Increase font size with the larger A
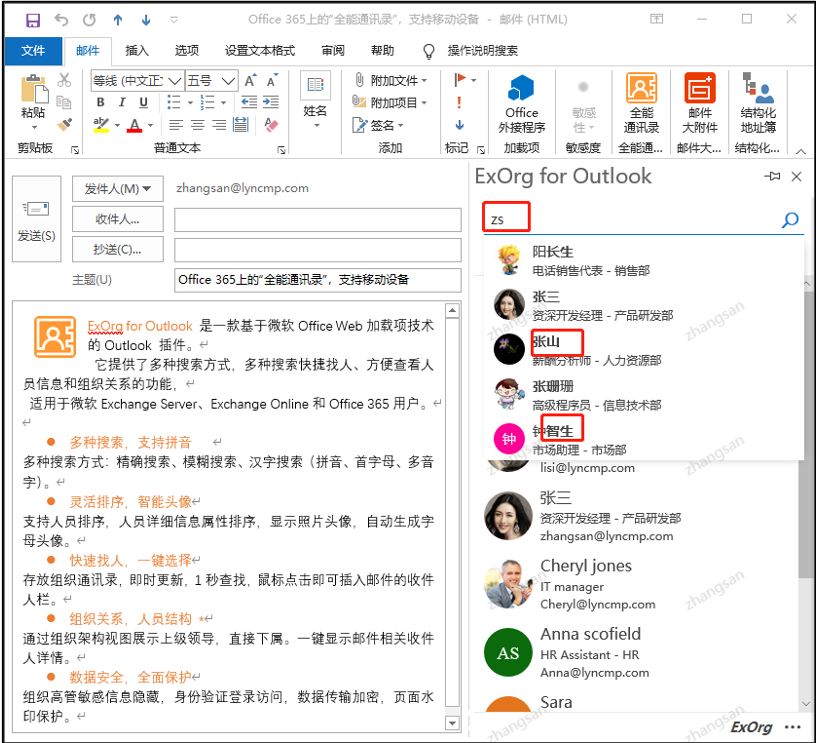816x743 pixels. [x=250, y=81]
